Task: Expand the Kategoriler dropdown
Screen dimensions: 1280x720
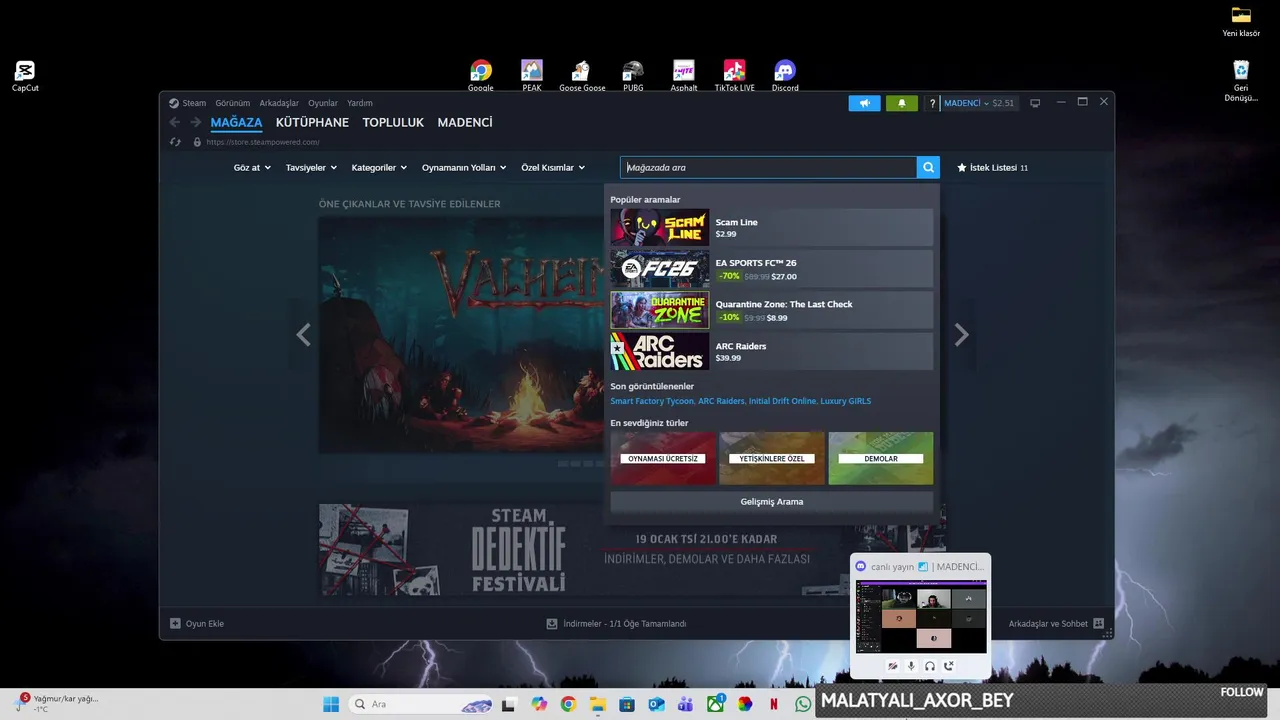Action: point(380,167)
